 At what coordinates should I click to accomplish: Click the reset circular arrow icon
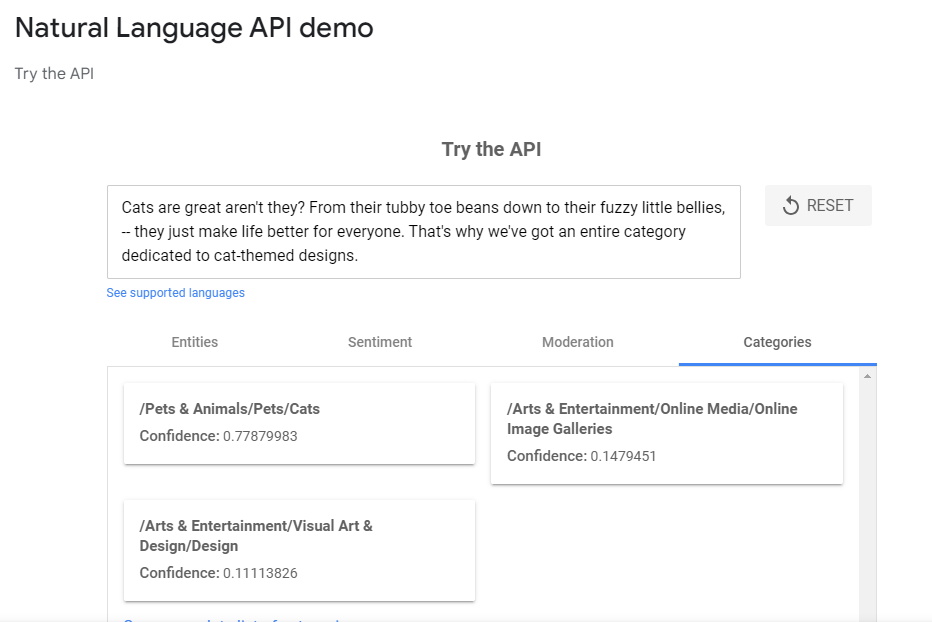[x=791, y=206]
